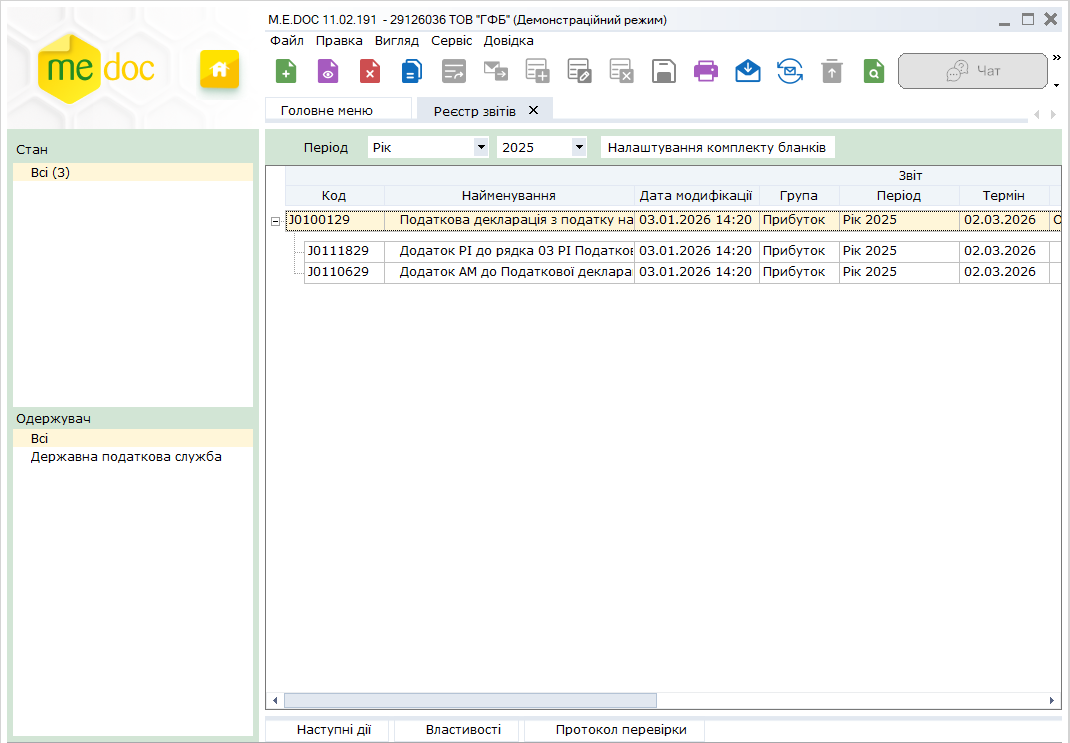Click Налаштування комплекту бланків button
The image size is (1070, 743).
[717, 147]
